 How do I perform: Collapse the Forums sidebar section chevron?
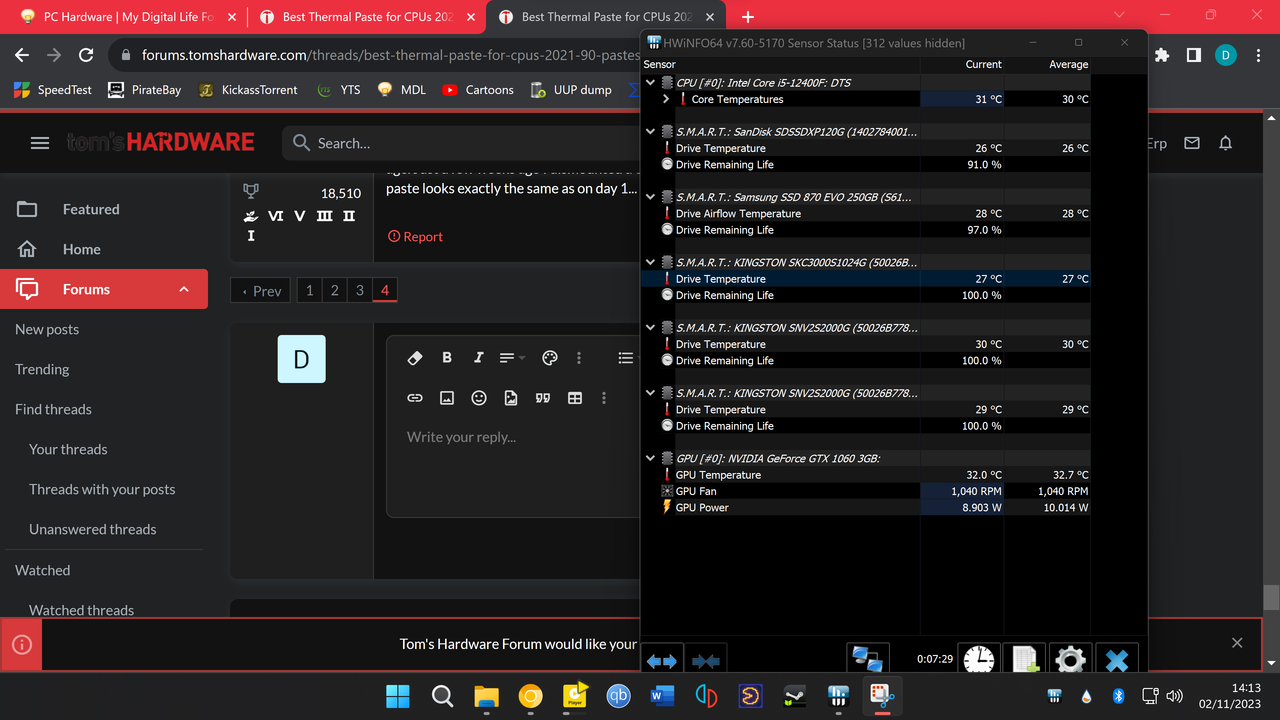[x=184, y=289]
